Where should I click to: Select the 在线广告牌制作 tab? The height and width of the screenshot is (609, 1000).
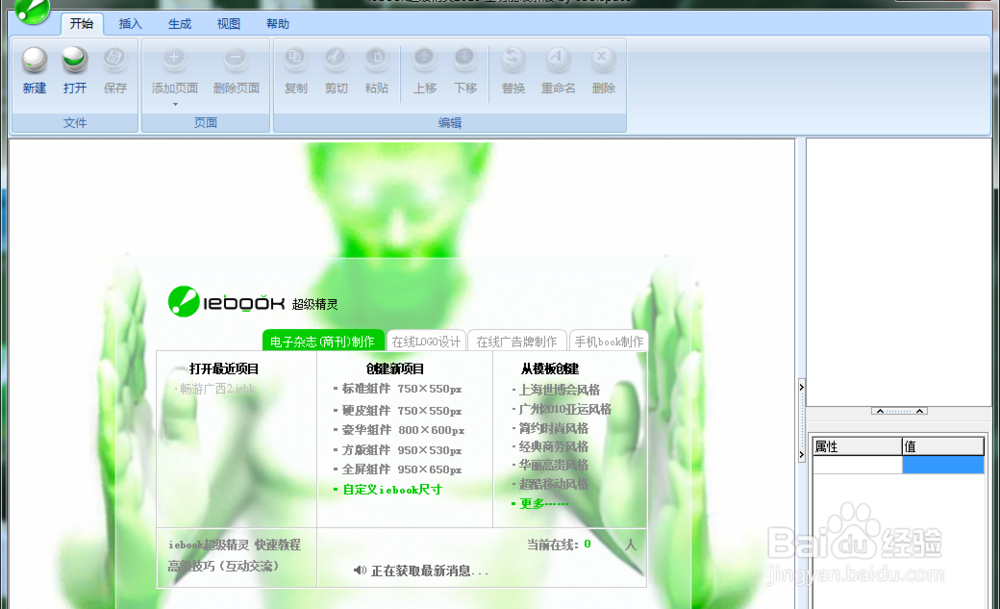pos(517,341)
